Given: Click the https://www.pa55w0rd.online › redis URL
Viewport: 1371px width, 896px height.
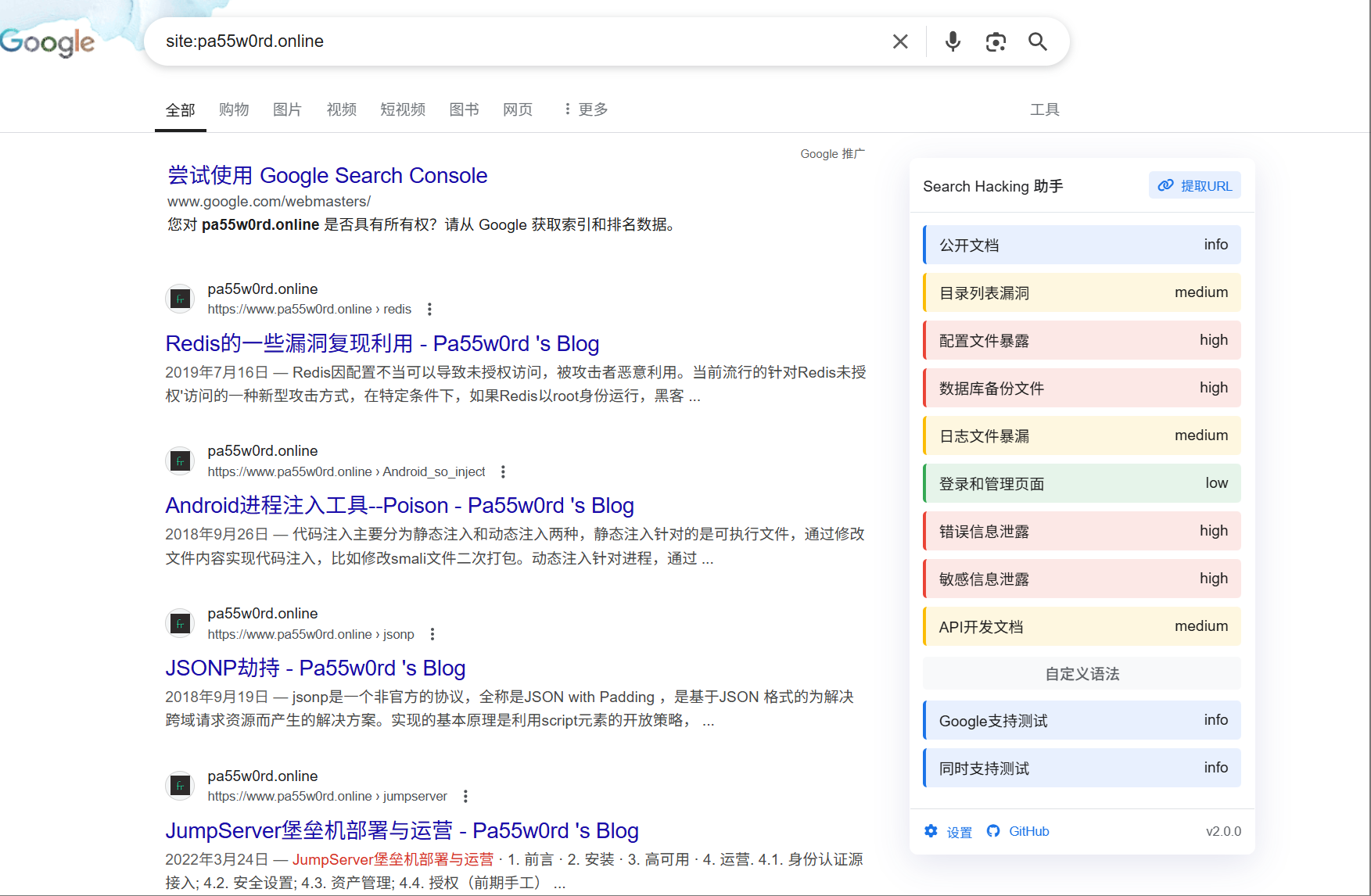Looking at the screenshot, I should pyautogui.click(x=309, y=310).
